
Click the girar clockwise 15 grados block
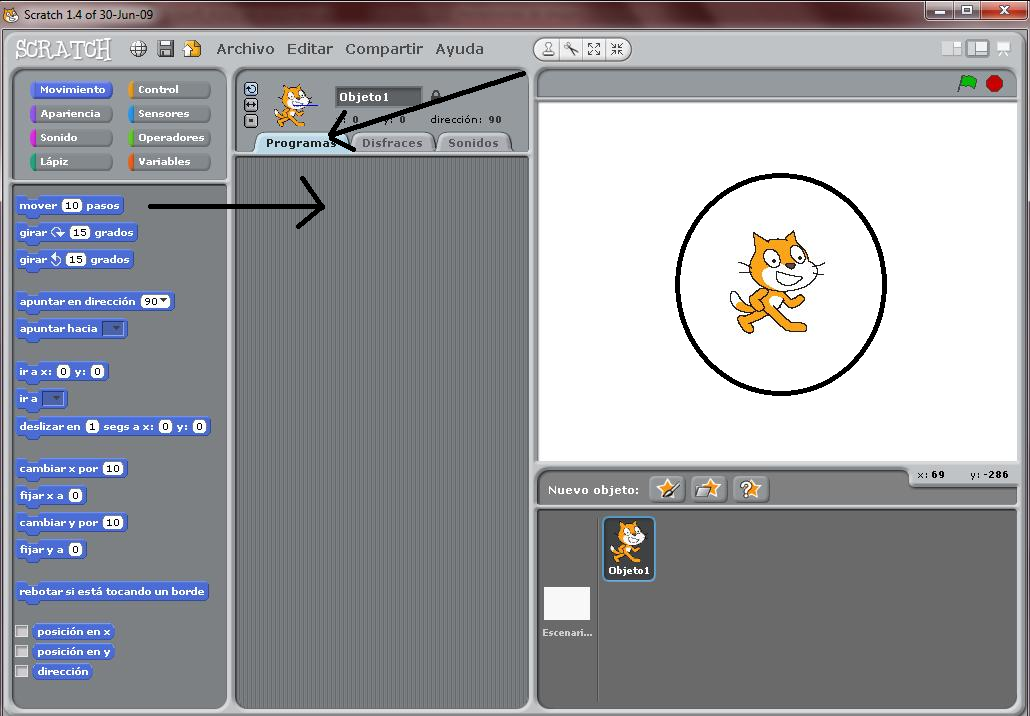tap(76, 233)
